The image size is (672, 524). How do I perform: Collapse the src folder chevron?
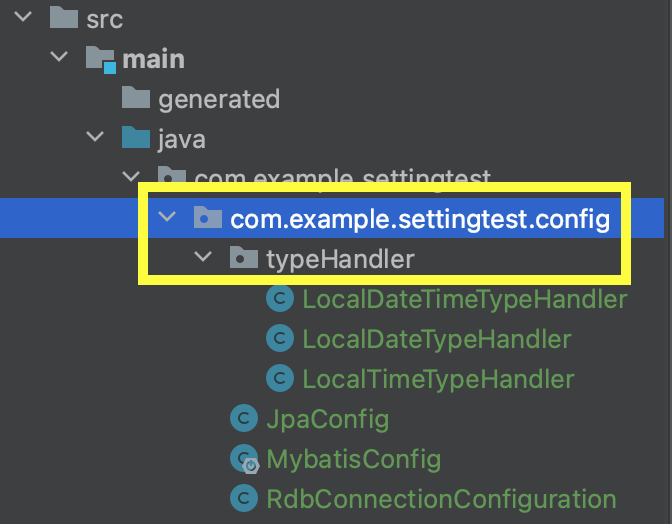point(23,17)
